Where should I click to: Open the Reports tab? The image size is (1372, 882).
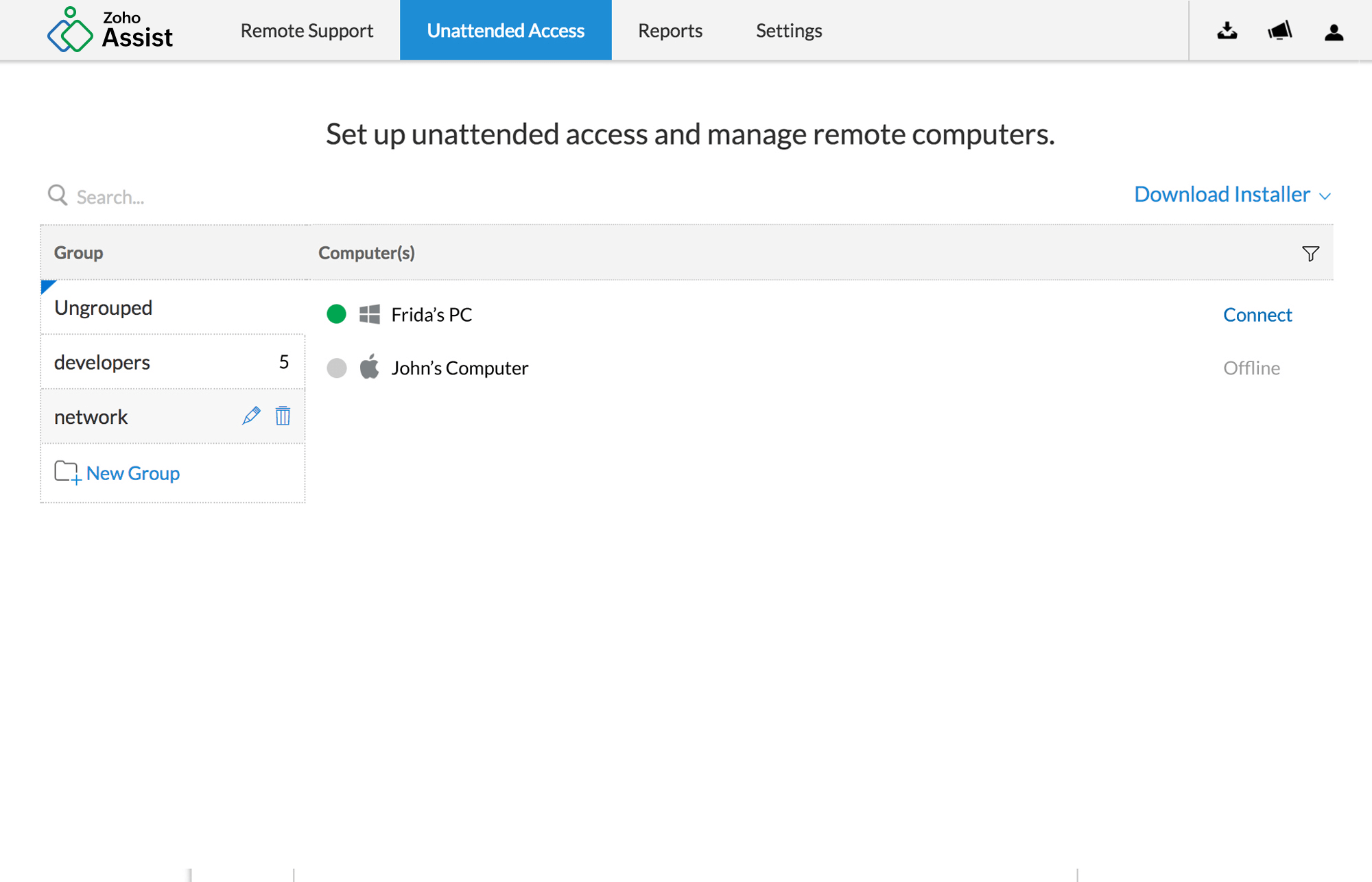[x=670, y=30]
